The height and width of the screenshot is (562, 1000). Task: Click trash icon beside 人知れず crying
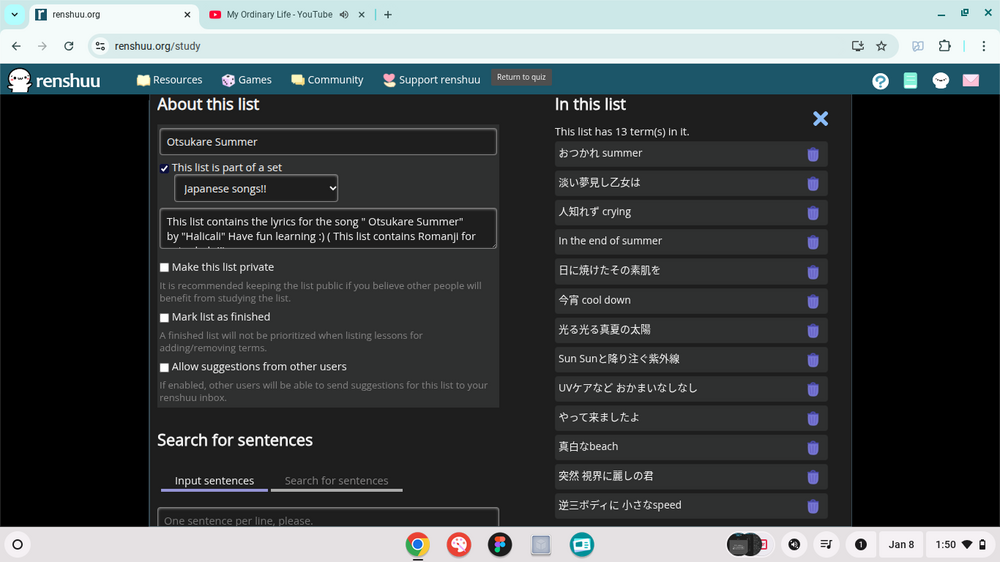(x=813, y=213)
